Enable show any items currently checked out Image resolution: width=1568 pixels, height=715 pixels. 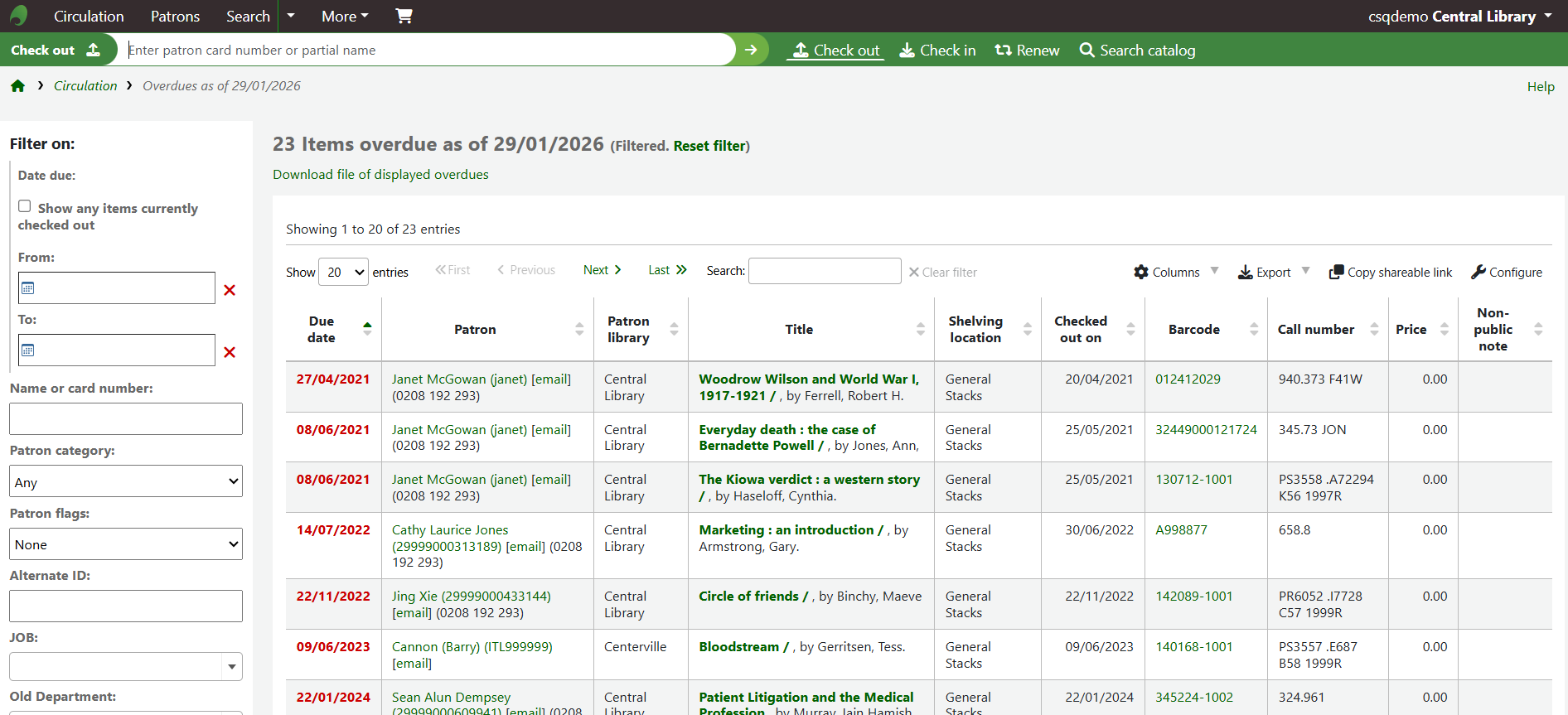point(25,206)
